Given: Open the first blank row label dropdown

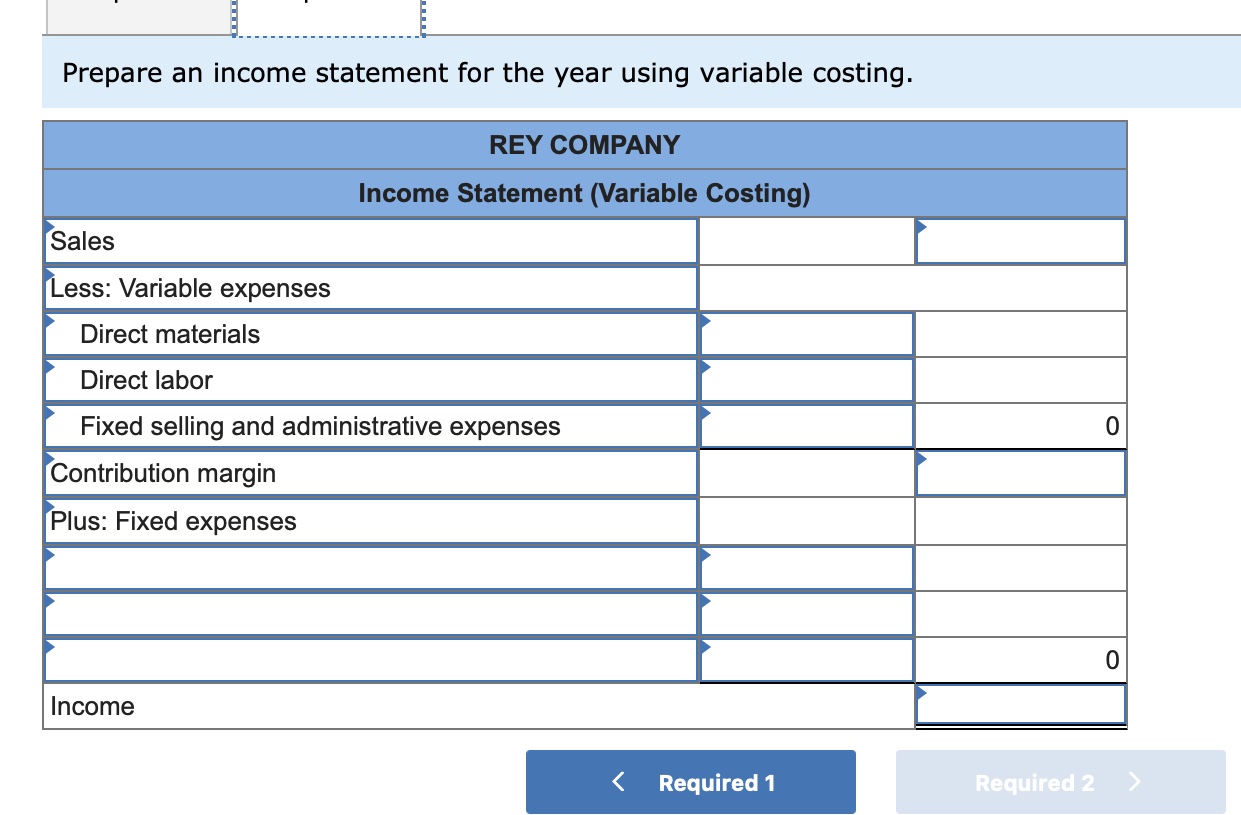Looking at the screenshot, I should [x=370, y=566].
